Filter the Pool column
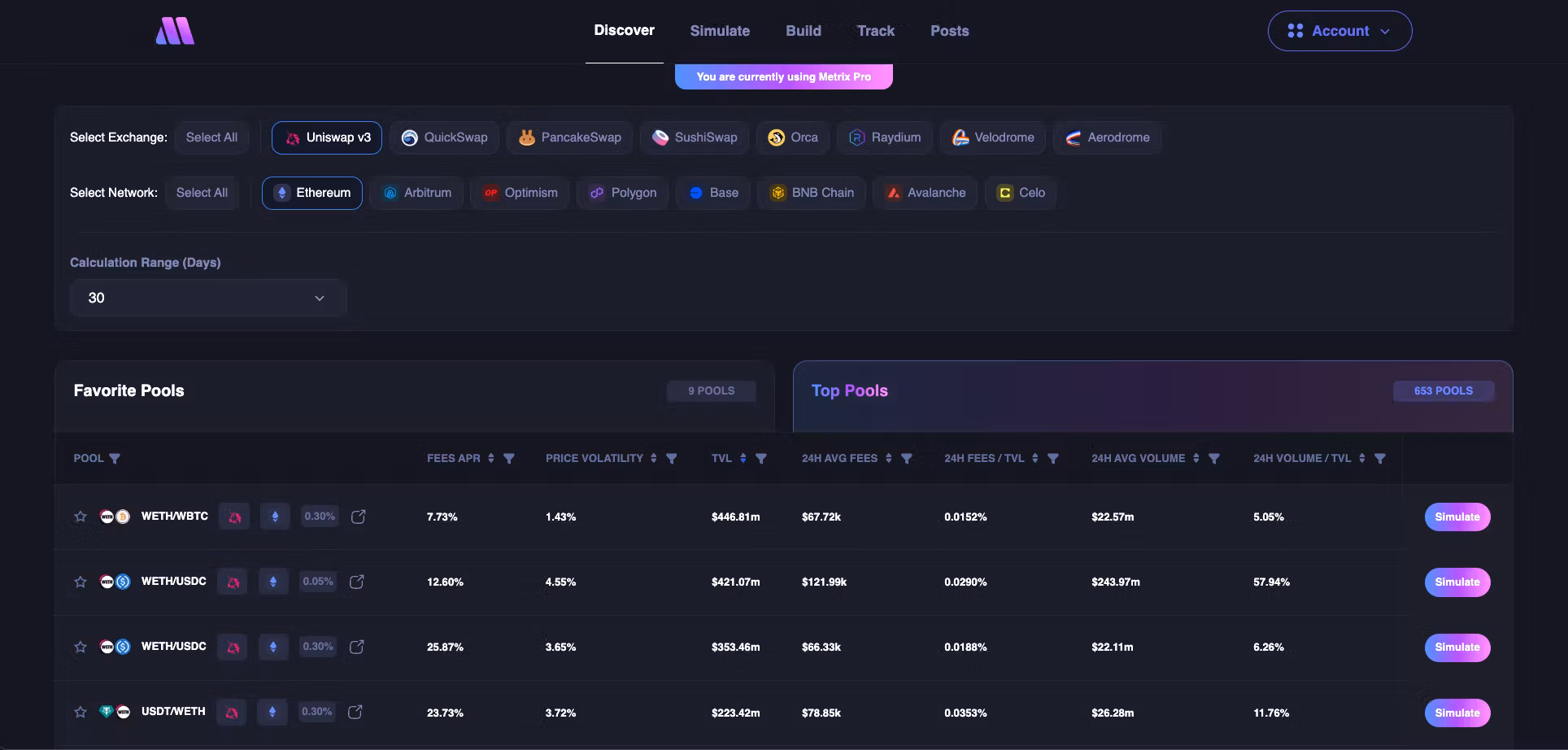Screen dimensions: 1568x750 point(115,459)
